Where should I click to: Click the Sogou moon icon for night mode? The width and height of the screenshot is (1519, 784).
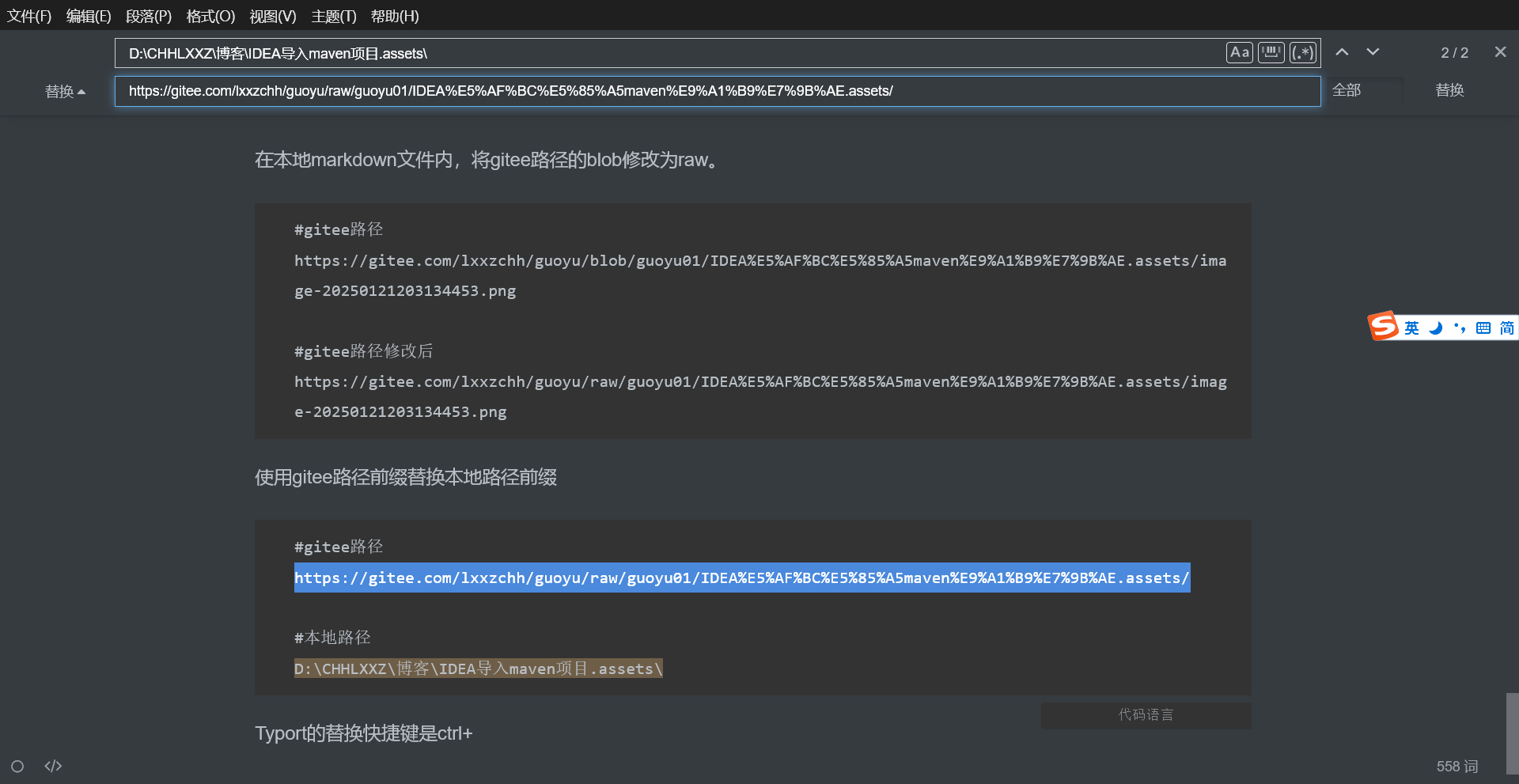click(x=1436, y=327)
